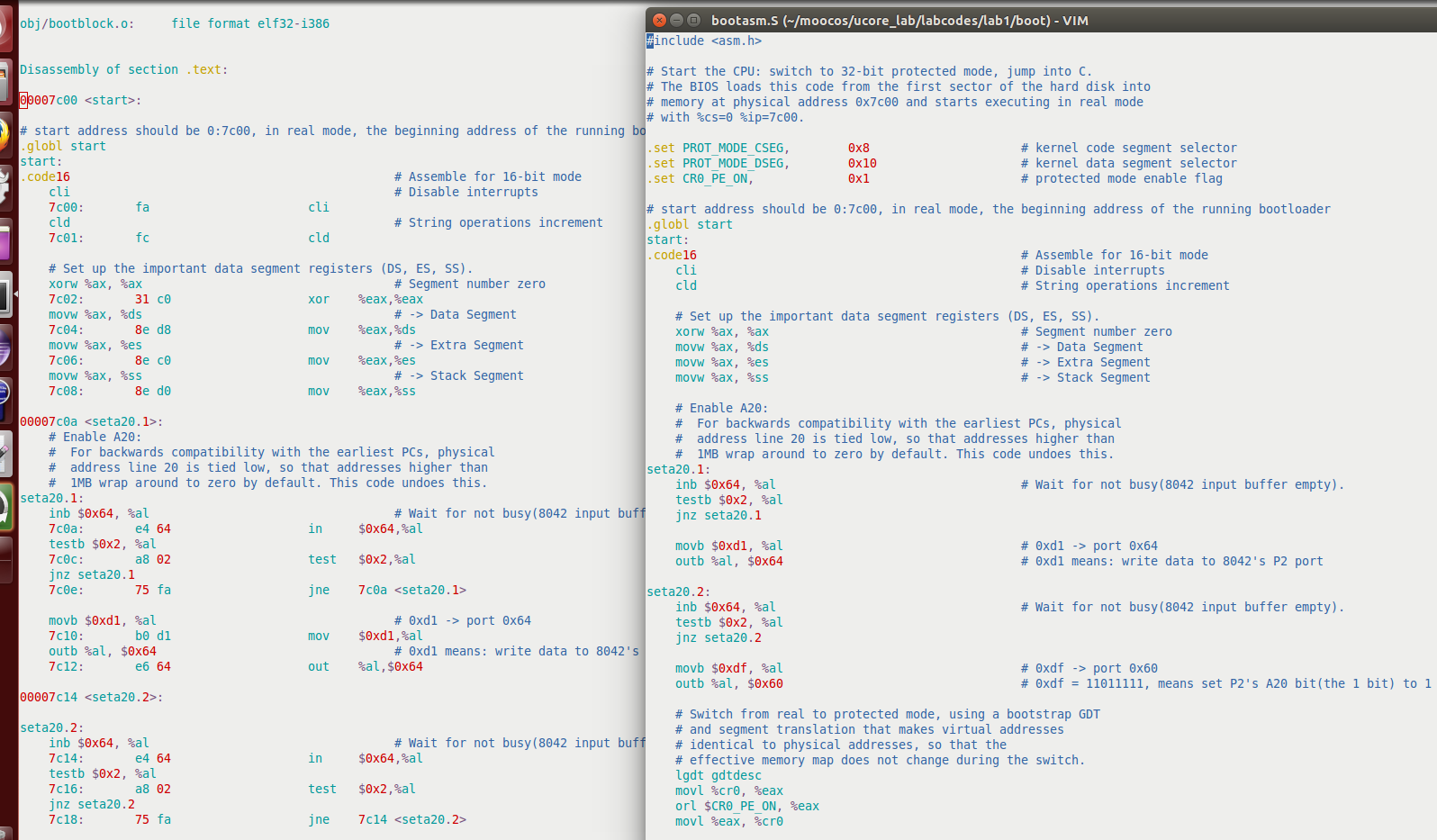Click '.globl start' line in VIM
Screen dimensions: 1437x840
[x=689, y=224]
